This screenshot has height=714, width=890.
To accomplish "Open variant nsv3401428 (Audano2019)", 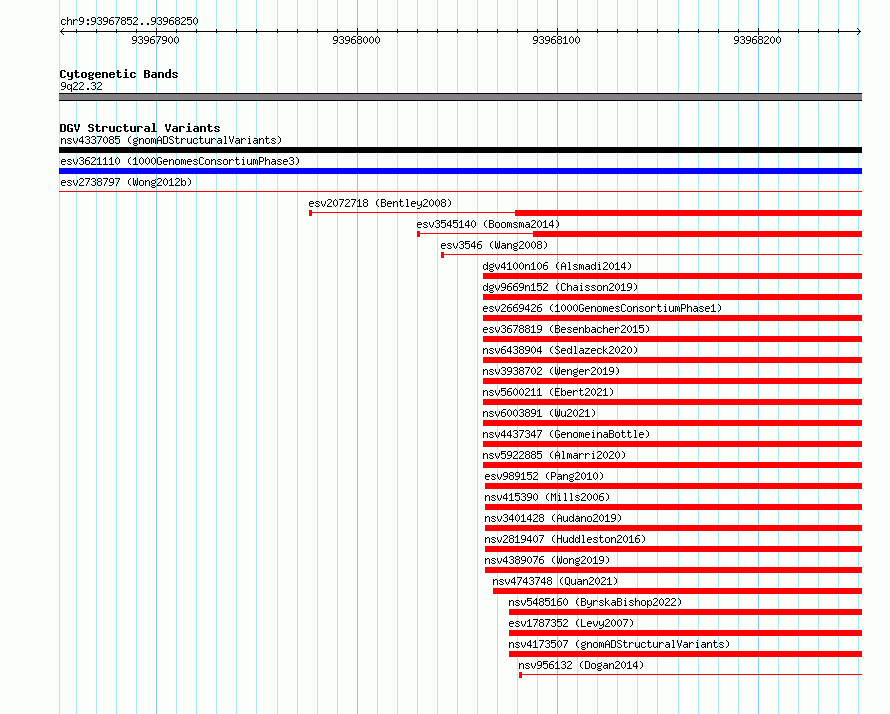I will [x=553, y=518].
